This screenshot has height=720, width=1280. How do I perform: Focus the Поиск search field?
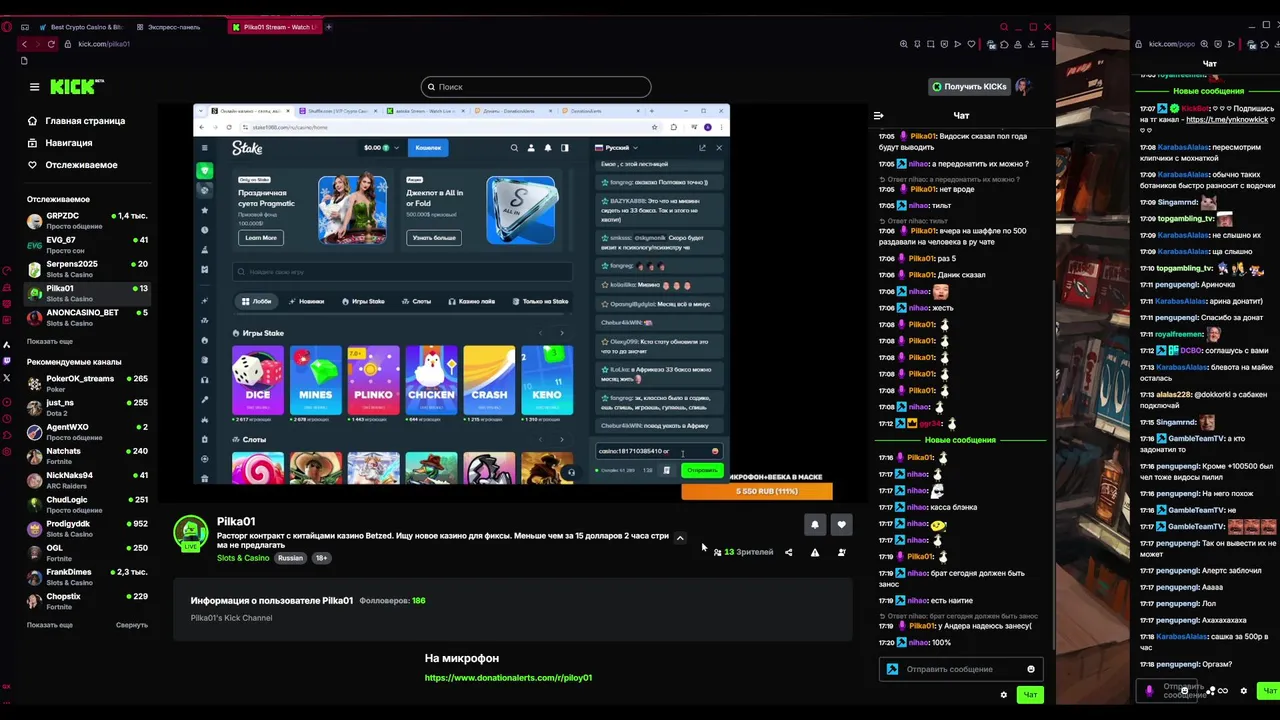536,87
